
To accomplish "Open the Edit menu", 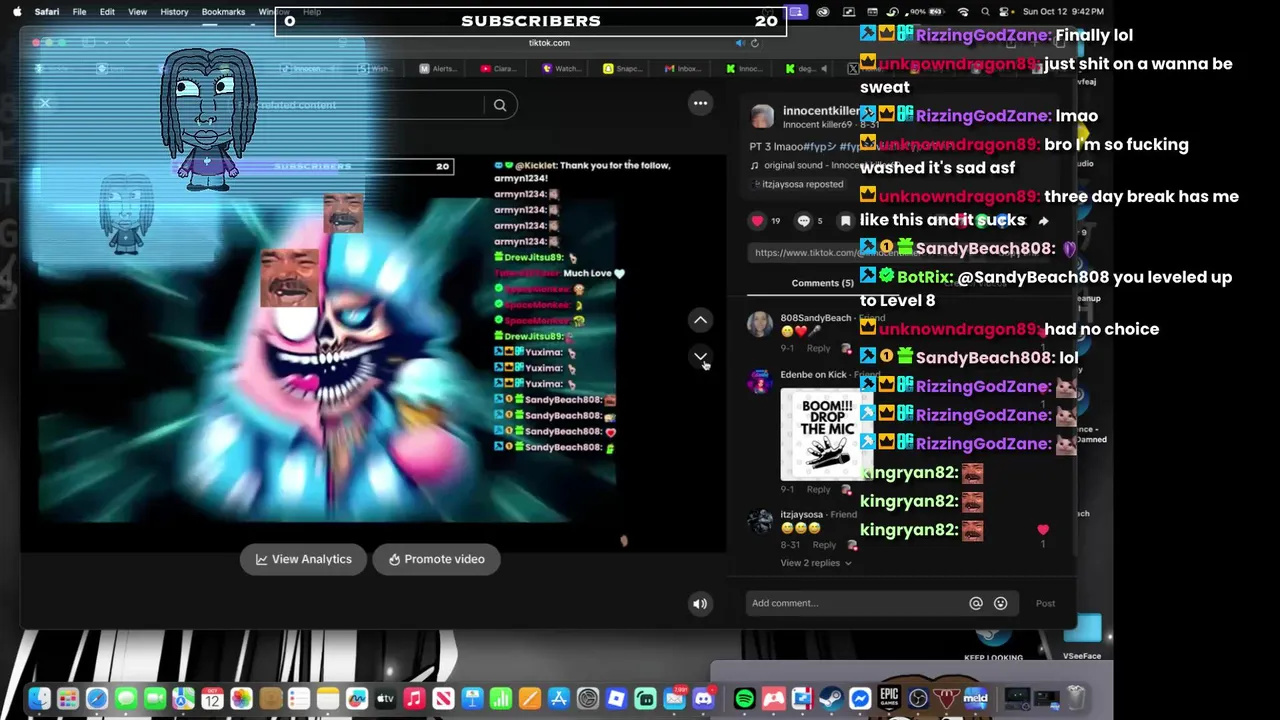I will pyautogui.click(x=107, y=12).
